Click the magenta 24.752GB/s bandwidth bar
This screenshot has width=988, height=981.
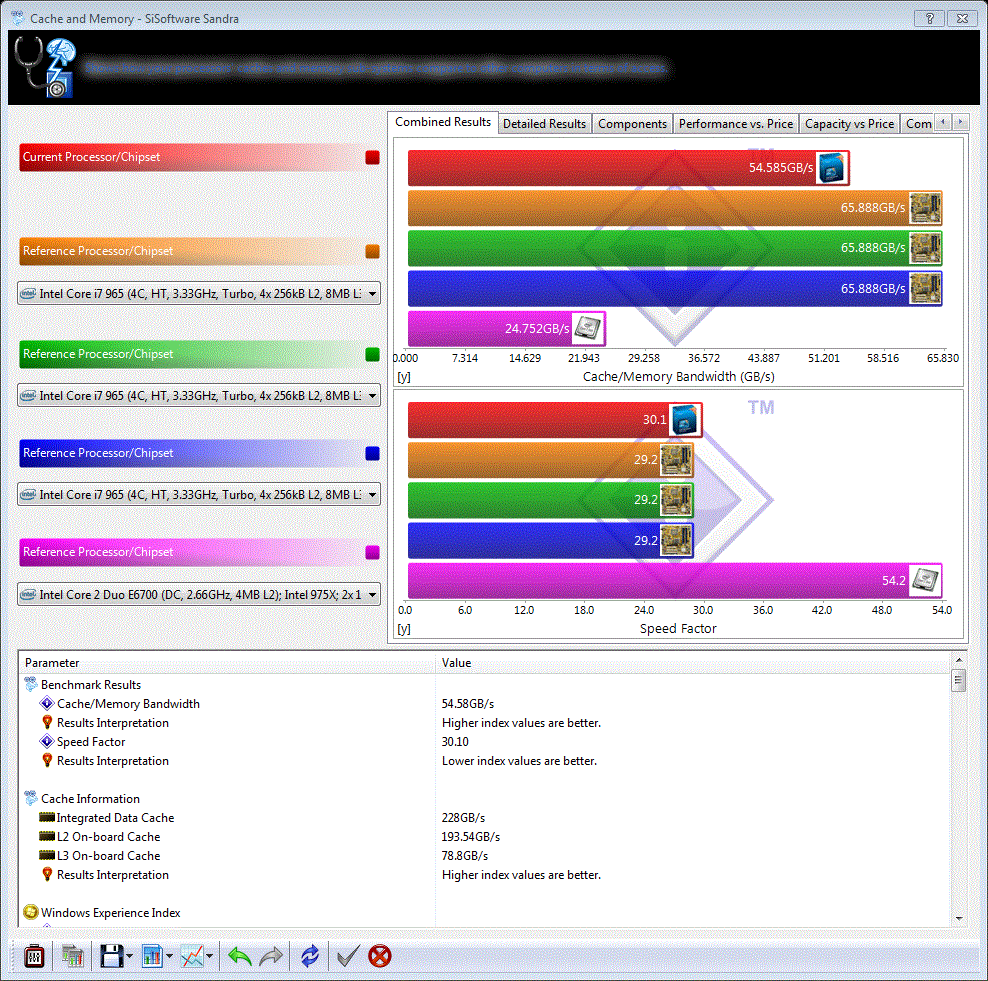coord(507,328)
